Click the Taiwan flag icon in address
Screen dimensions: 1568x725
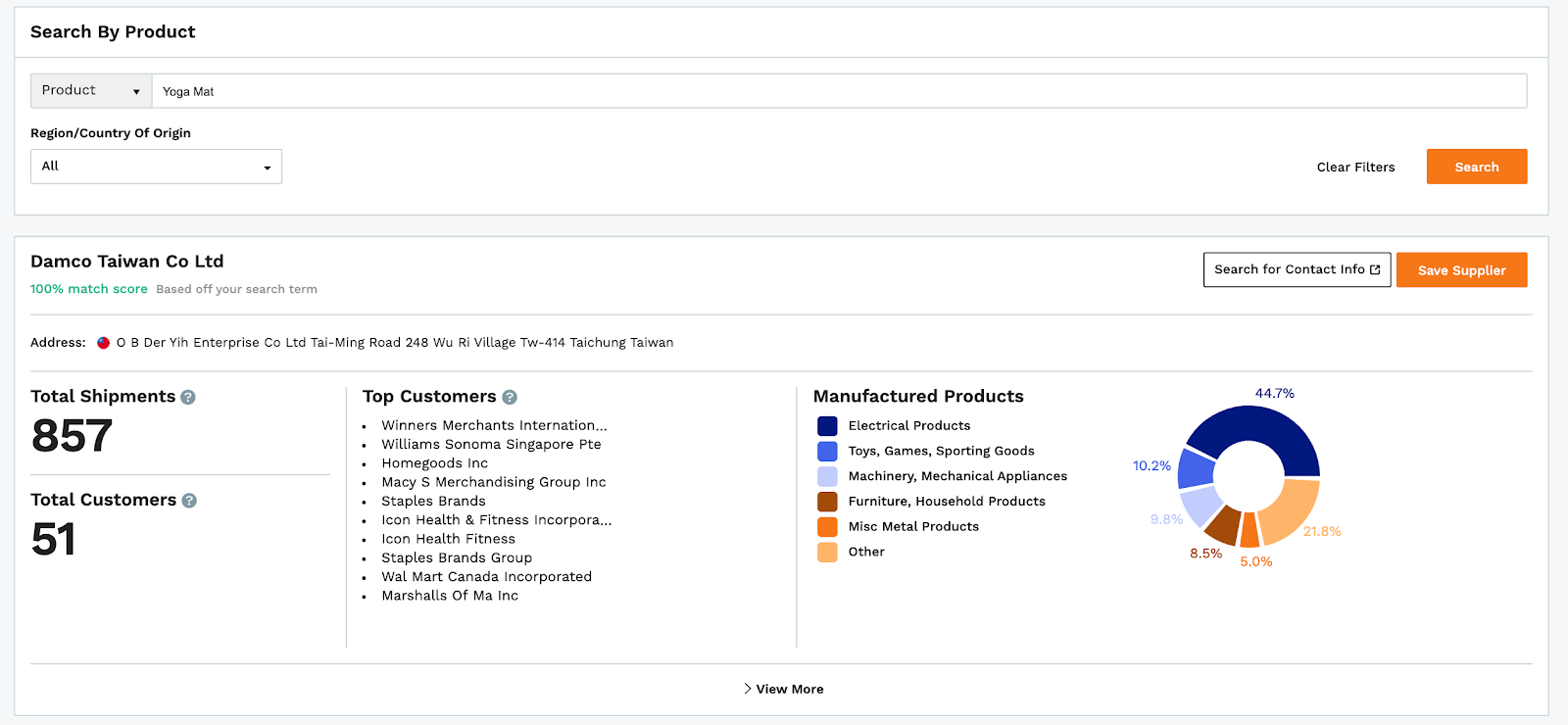103,343
